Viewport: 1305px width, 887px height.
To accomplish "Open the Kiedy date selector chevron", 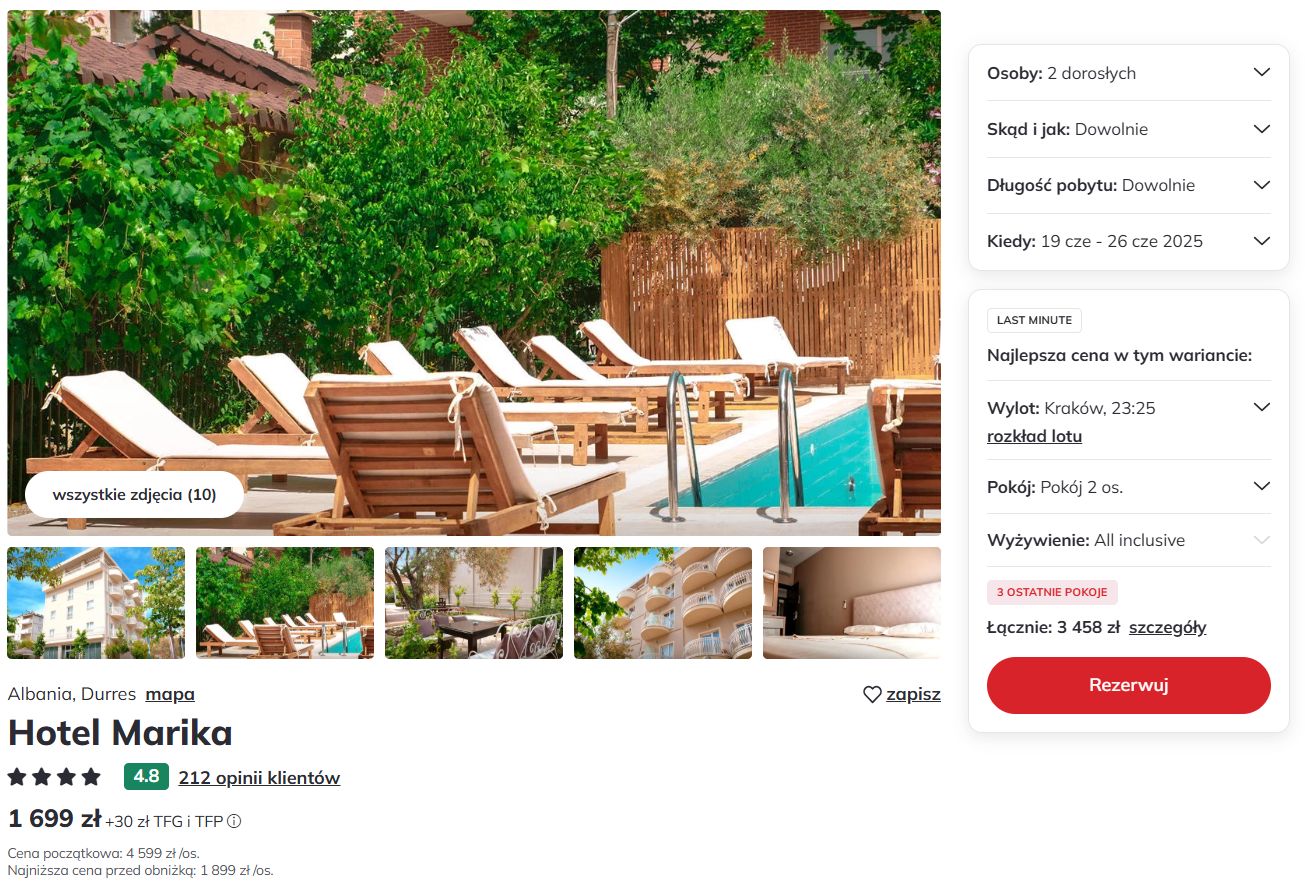I will [1262, 241].
